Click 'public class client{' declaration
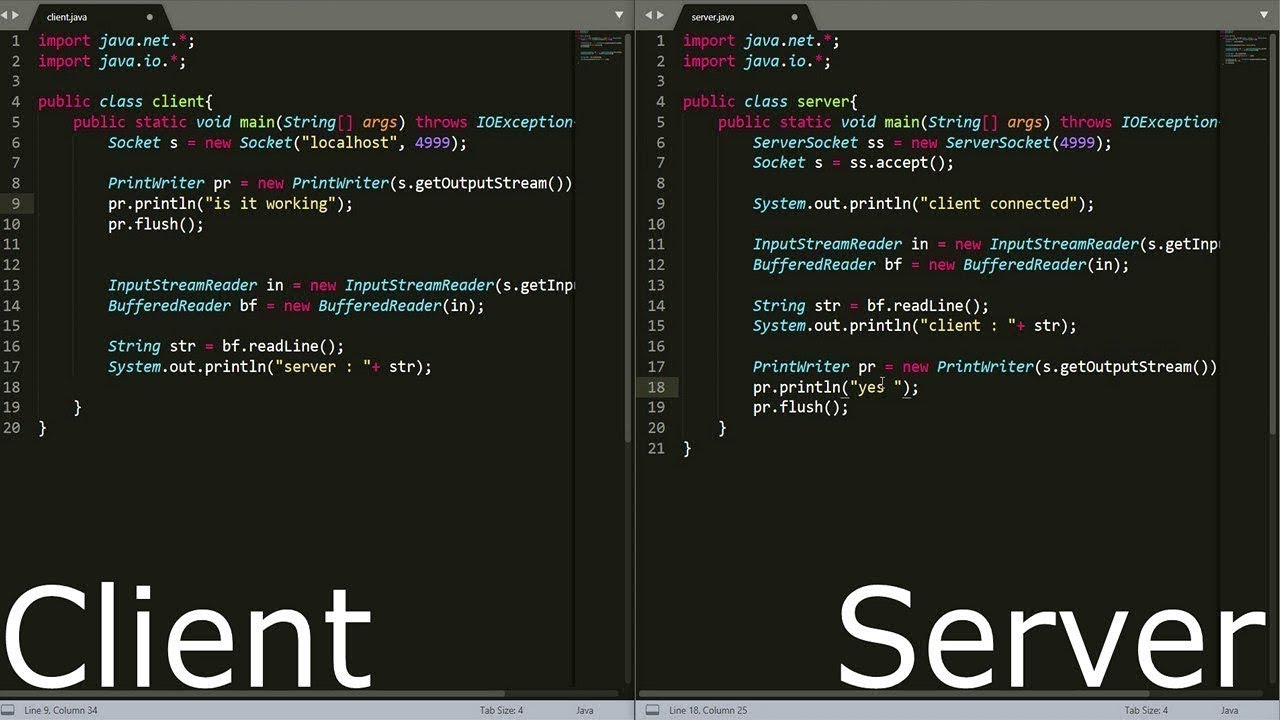1280x720 pixels. coord(125,102)
